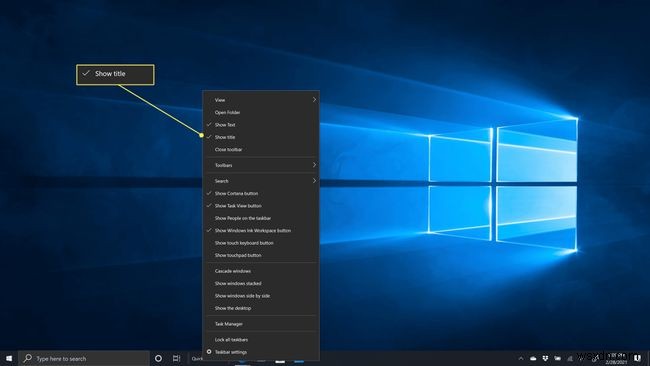The width and height of the screenshot is (650, 366).
Task: Expand the Toolbars submenu
Action: pos(261,165)
